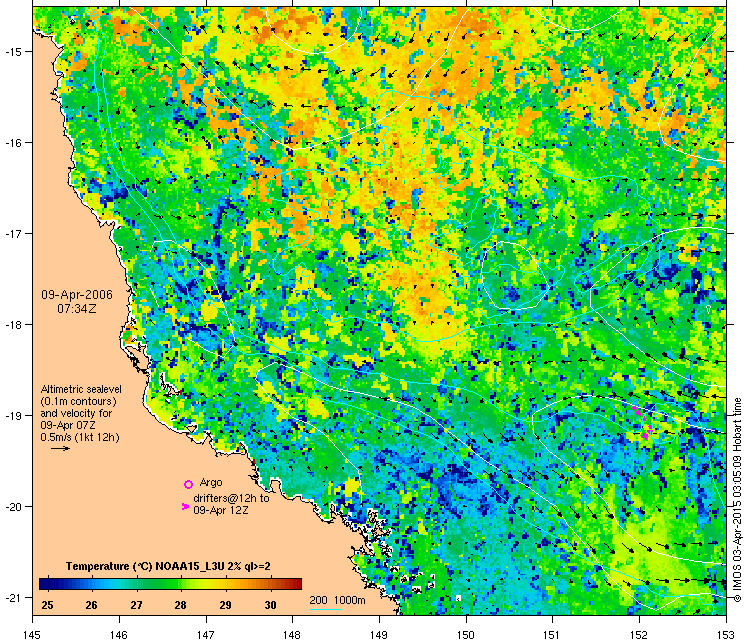Screen dimensions: 750x640
Task: Click latitude axis label '-19'
Action: 12,415
